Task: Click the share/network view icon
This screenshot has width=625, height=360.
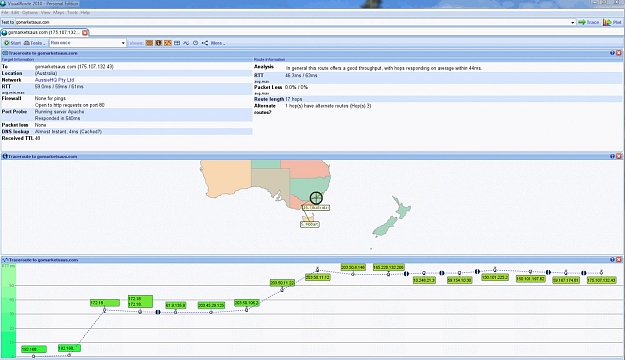Action: click(205, 43)
